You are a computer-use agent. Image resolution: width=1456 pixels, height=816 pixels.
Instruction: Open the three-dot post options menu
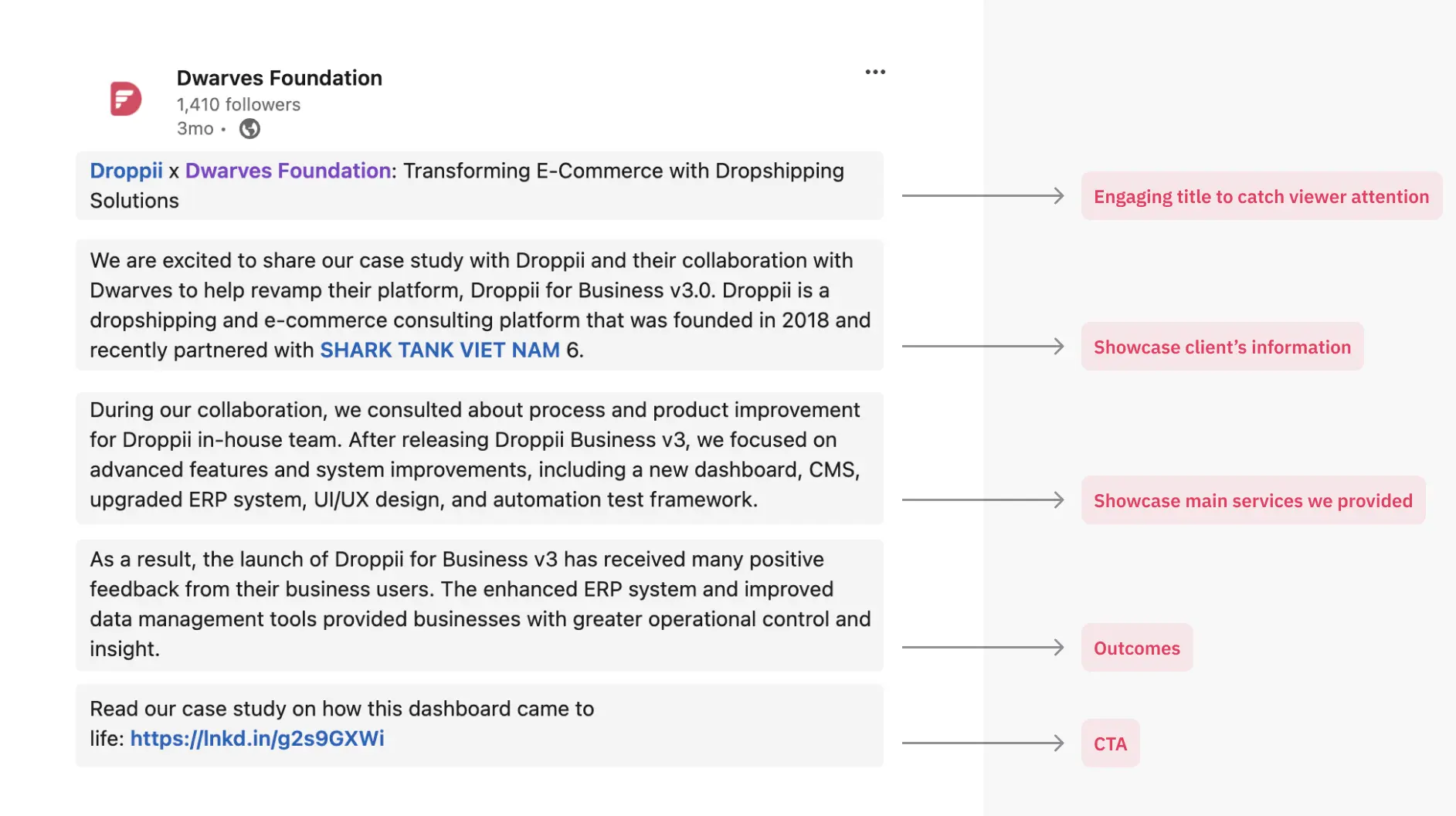coord(875,72)
